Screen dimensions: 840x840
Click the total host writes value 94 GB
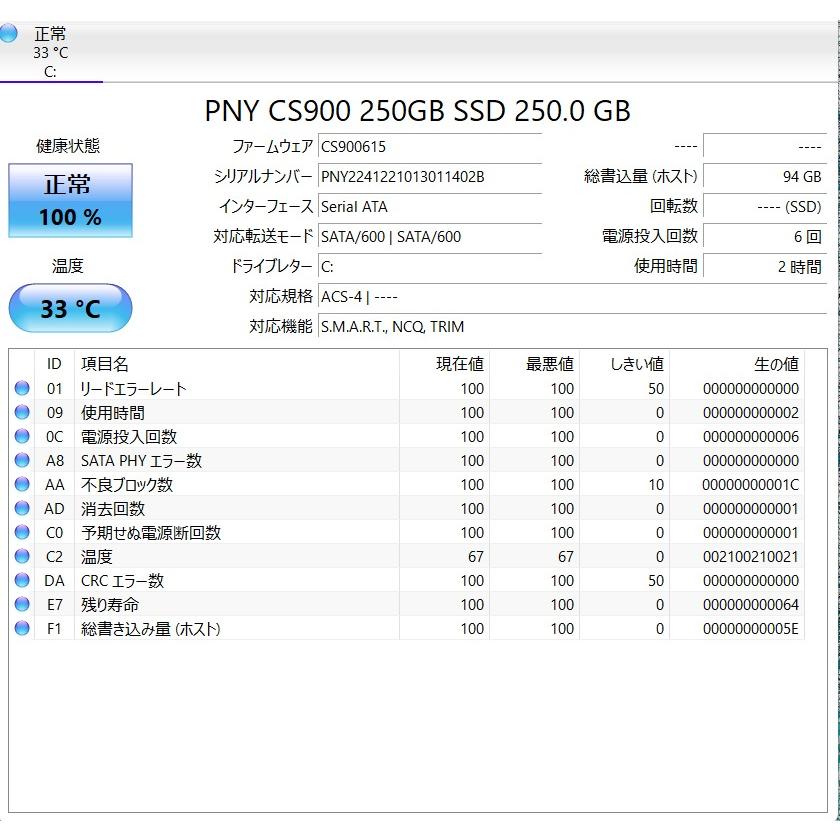pyautogui.click(x=764, y=176)
